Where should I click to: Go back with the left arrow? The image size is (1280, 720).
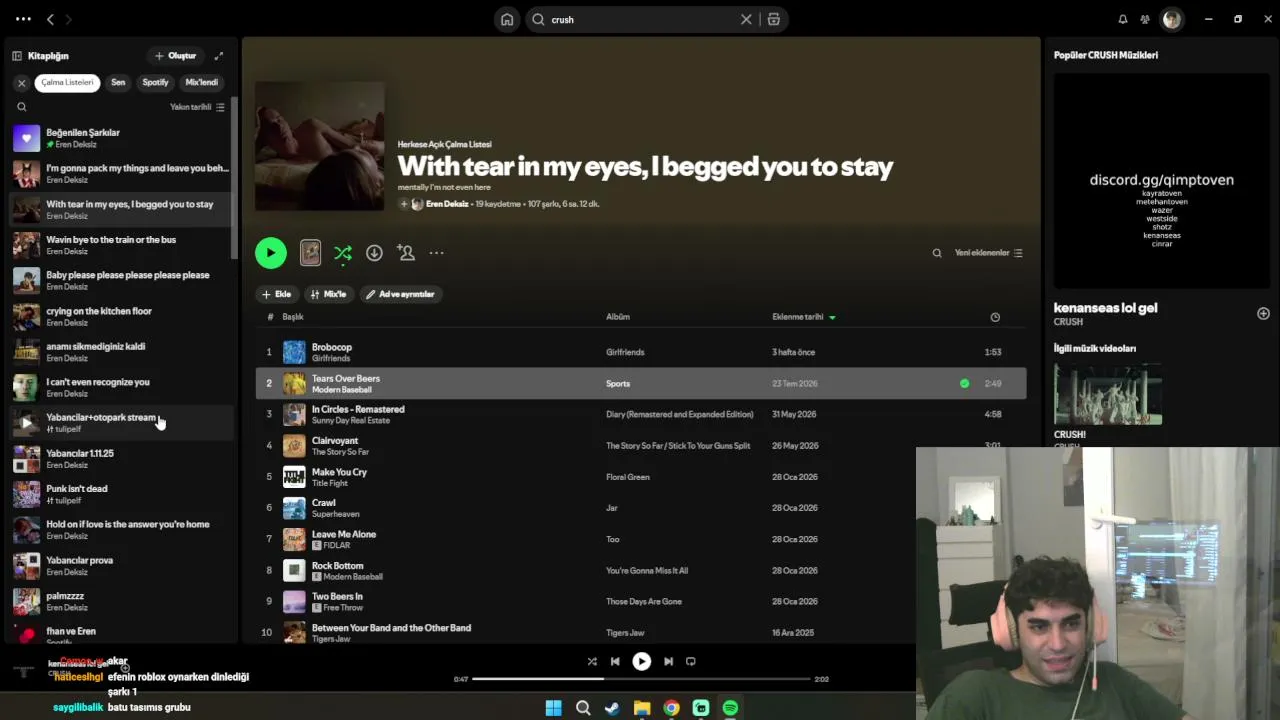coord(50,19)
